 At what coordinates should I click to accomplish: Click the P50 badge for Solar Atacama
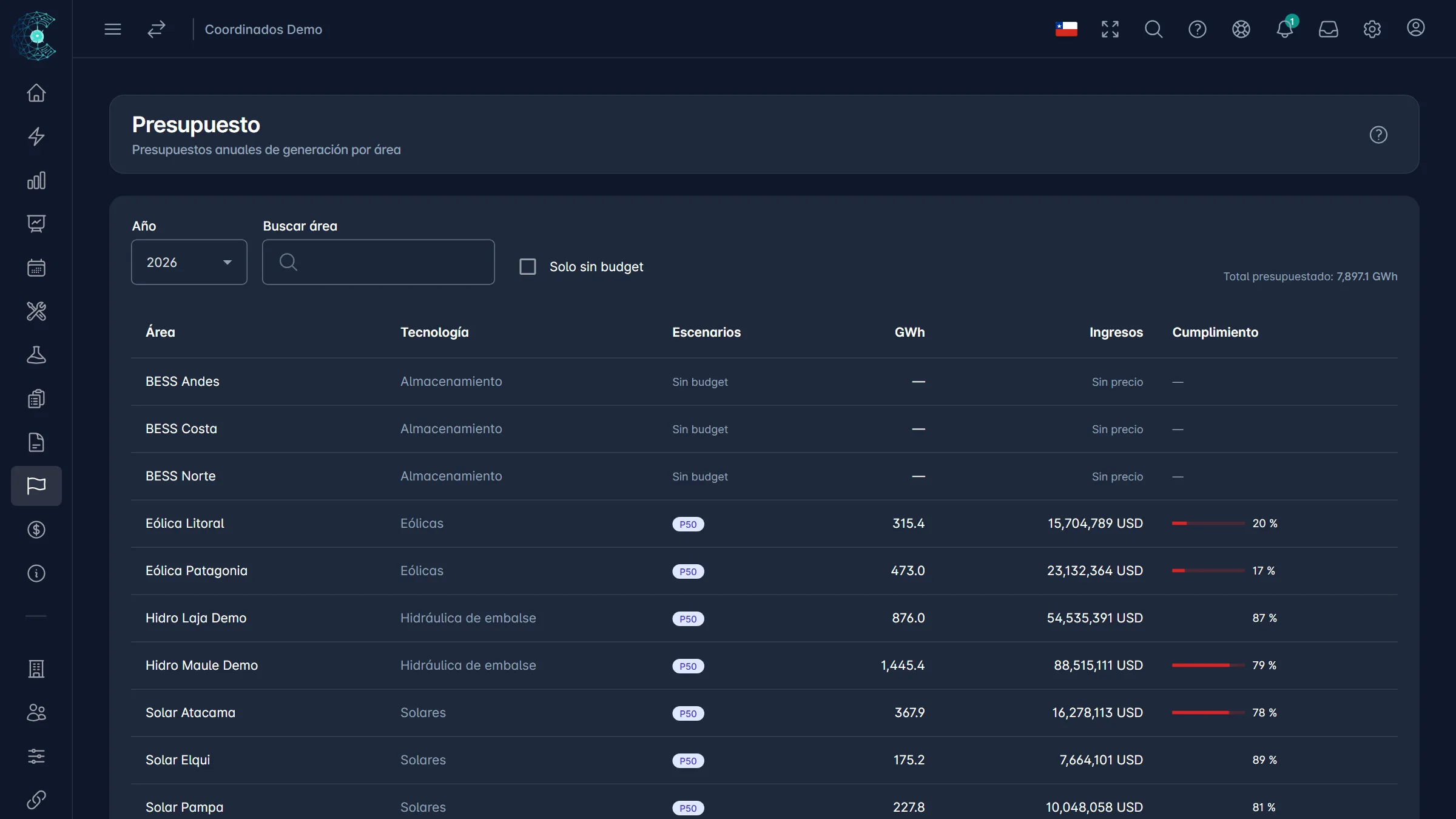688,713
